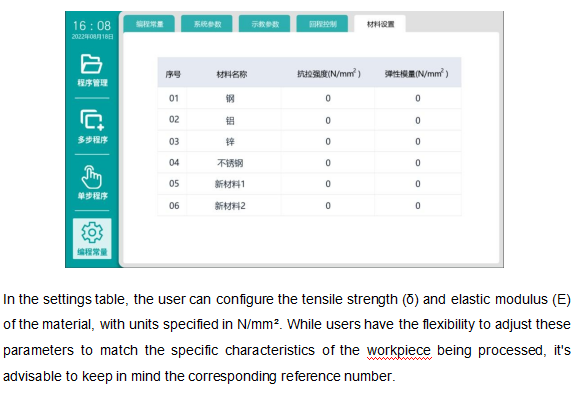Select the 单步程序 hand pointer icon
The width and height of the screenshot is (587, 395).
pos(92,182)
